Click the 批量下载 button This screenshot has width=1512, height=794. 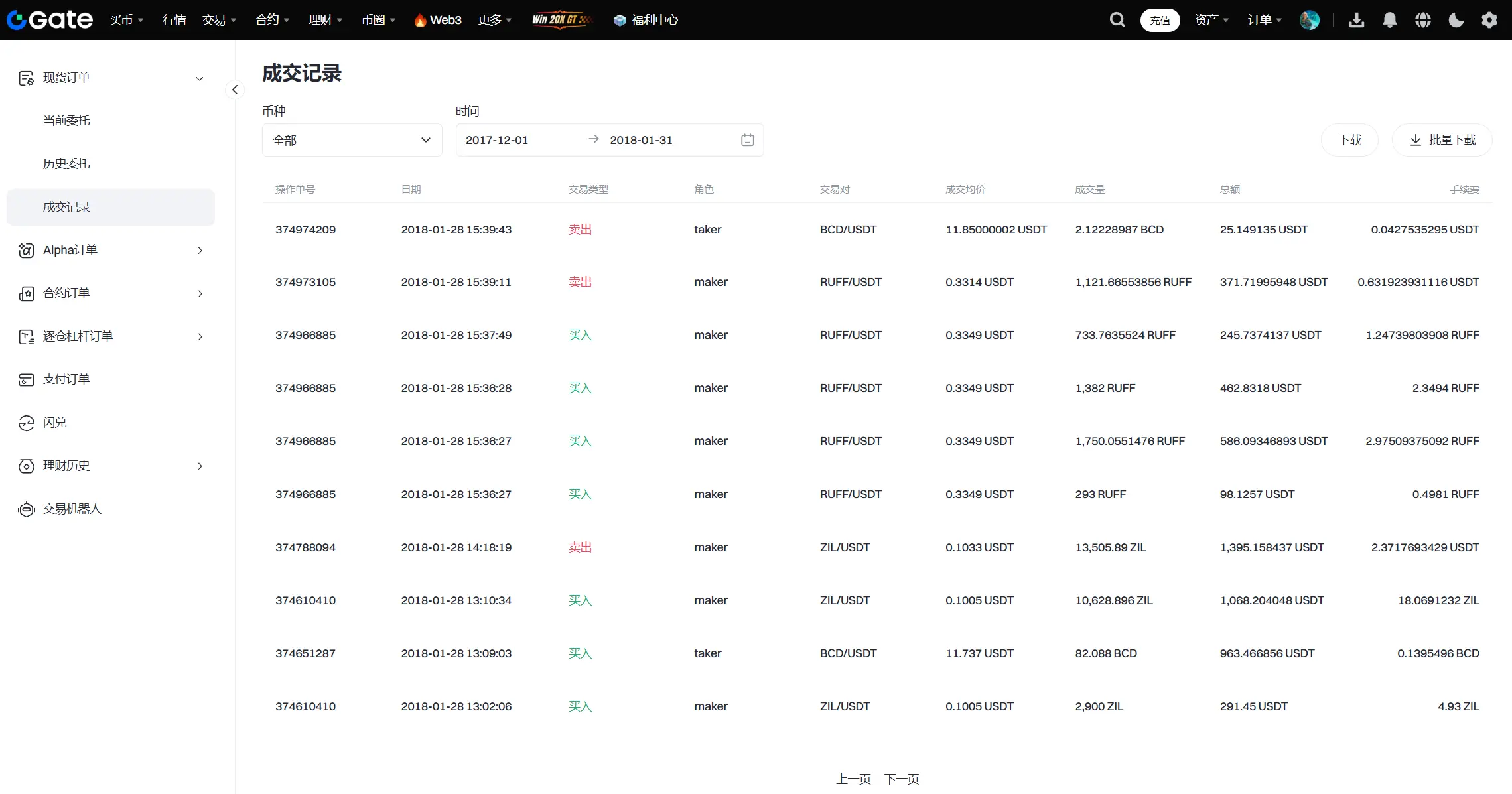coord(1442,140)
